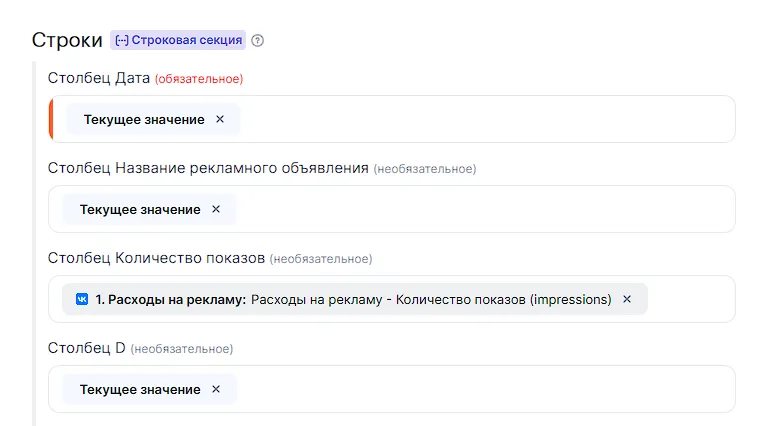
Task: Focus the Столбец D input field
Action: (x=480, y=389)
